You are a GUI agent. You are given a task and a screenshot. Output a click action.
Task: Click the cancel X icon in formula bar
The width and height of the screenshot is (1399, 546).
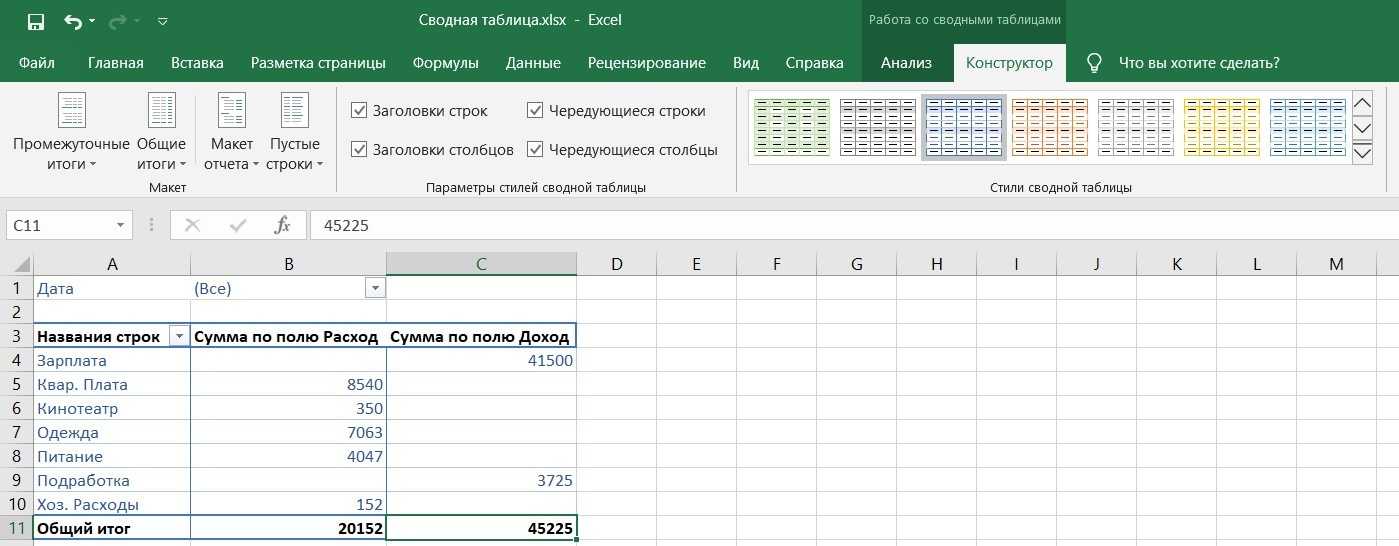click(192, 226)
